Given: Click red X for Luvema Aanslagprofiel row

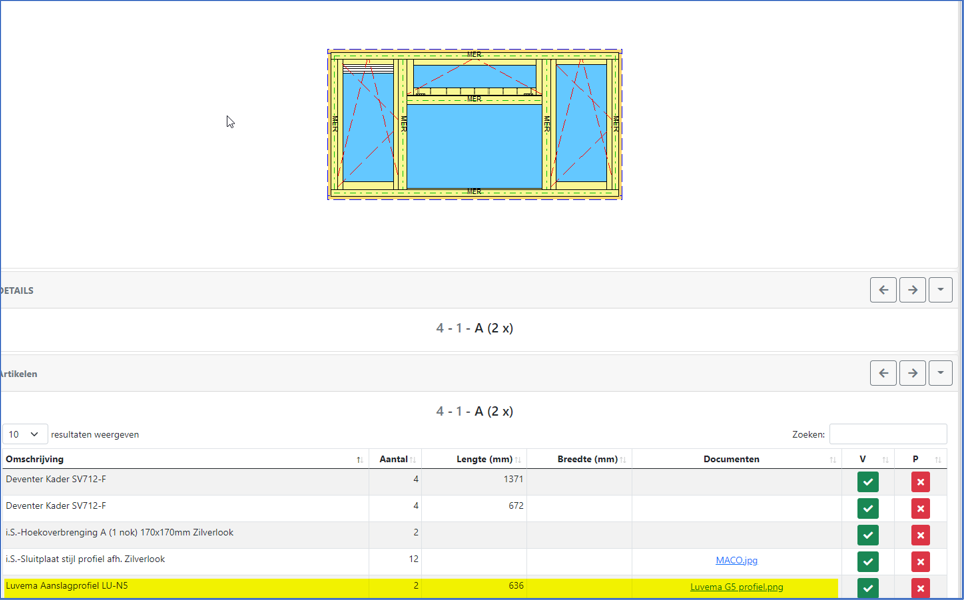Looking at the screenshot, I should (x=920, y=588).
